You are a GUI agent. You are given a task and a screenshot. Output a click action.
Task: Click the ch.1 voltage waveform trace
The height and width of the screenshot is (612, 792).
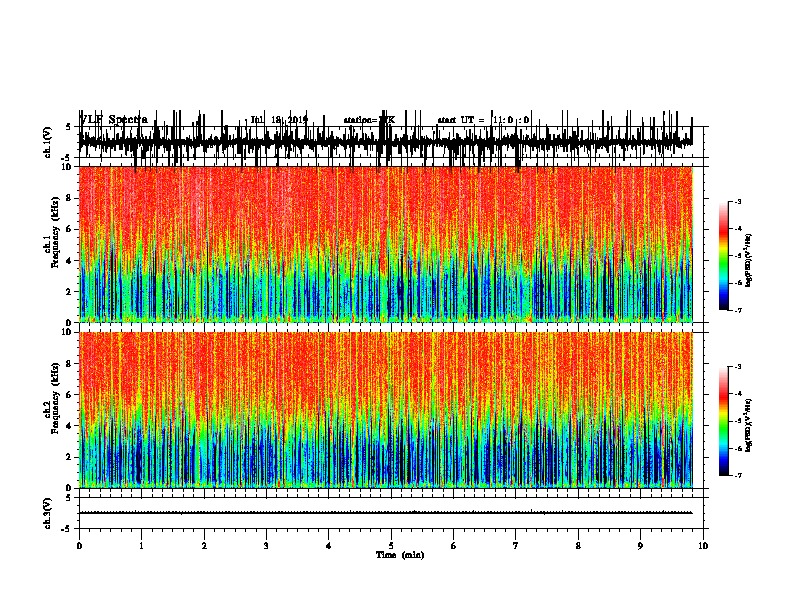[386, 140]
